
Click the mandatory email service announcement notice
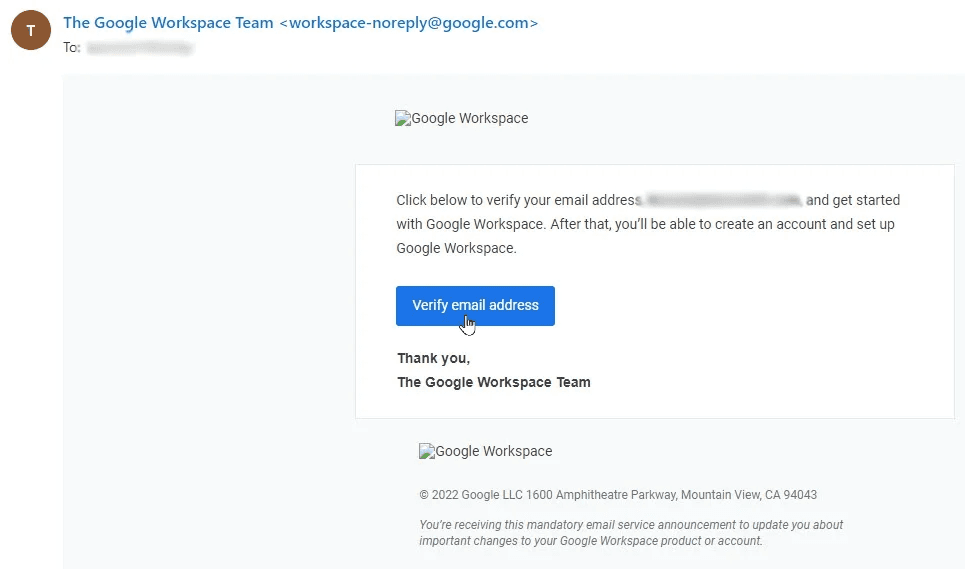(631, 533)
